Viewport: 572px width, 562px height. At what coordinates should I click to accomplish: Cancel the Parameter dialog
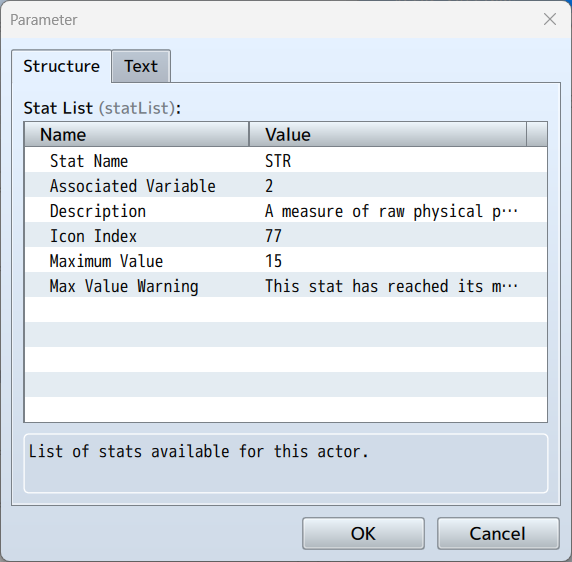(x=498, y=533)
